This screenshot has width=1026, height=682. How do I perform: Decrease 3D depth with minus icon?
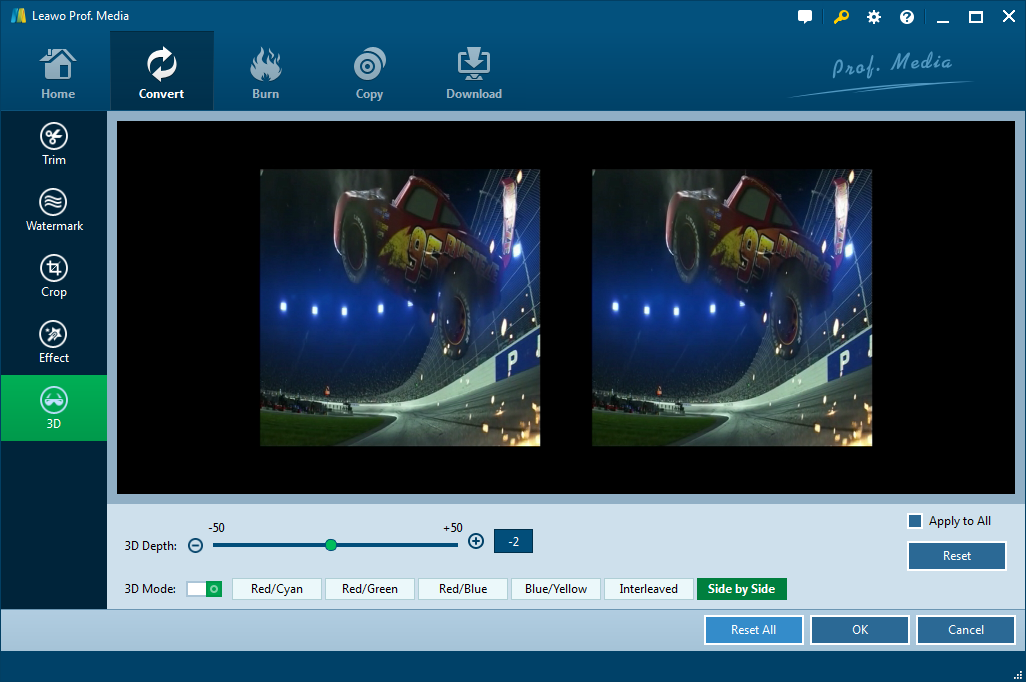(195, 545)
